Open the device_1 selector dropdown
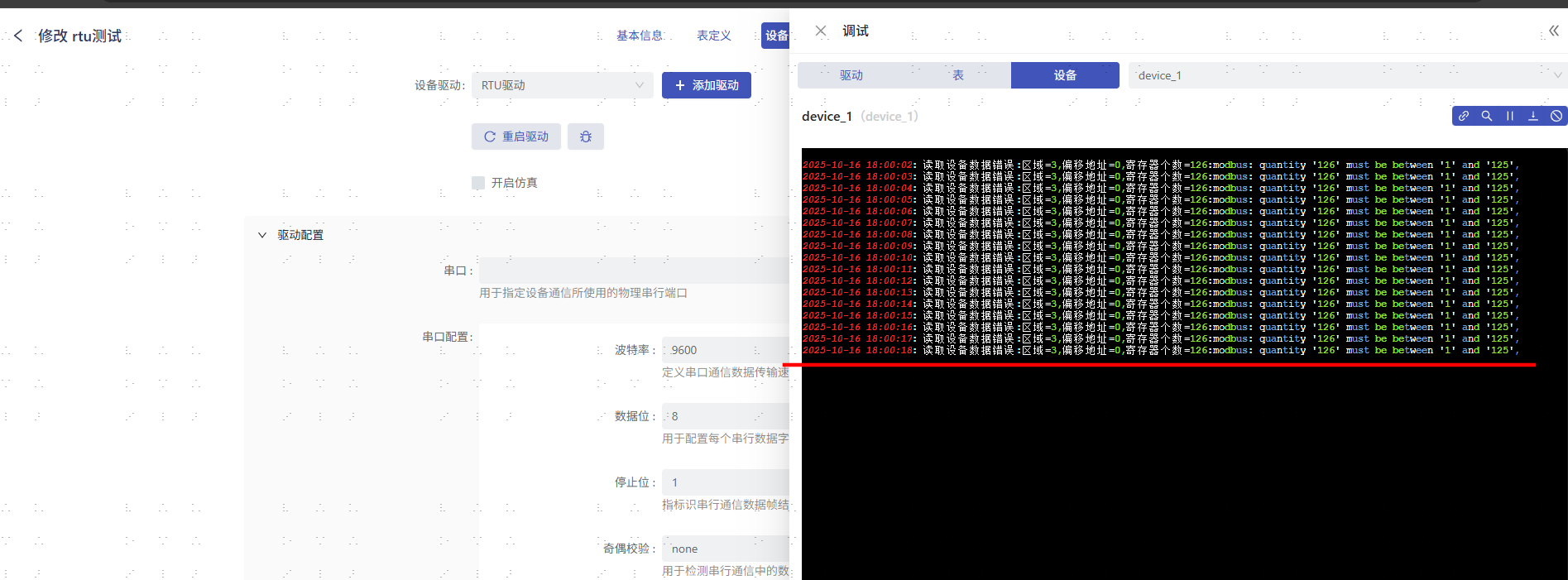The height and width of the screenshot is (580, 1568). 1347,75
